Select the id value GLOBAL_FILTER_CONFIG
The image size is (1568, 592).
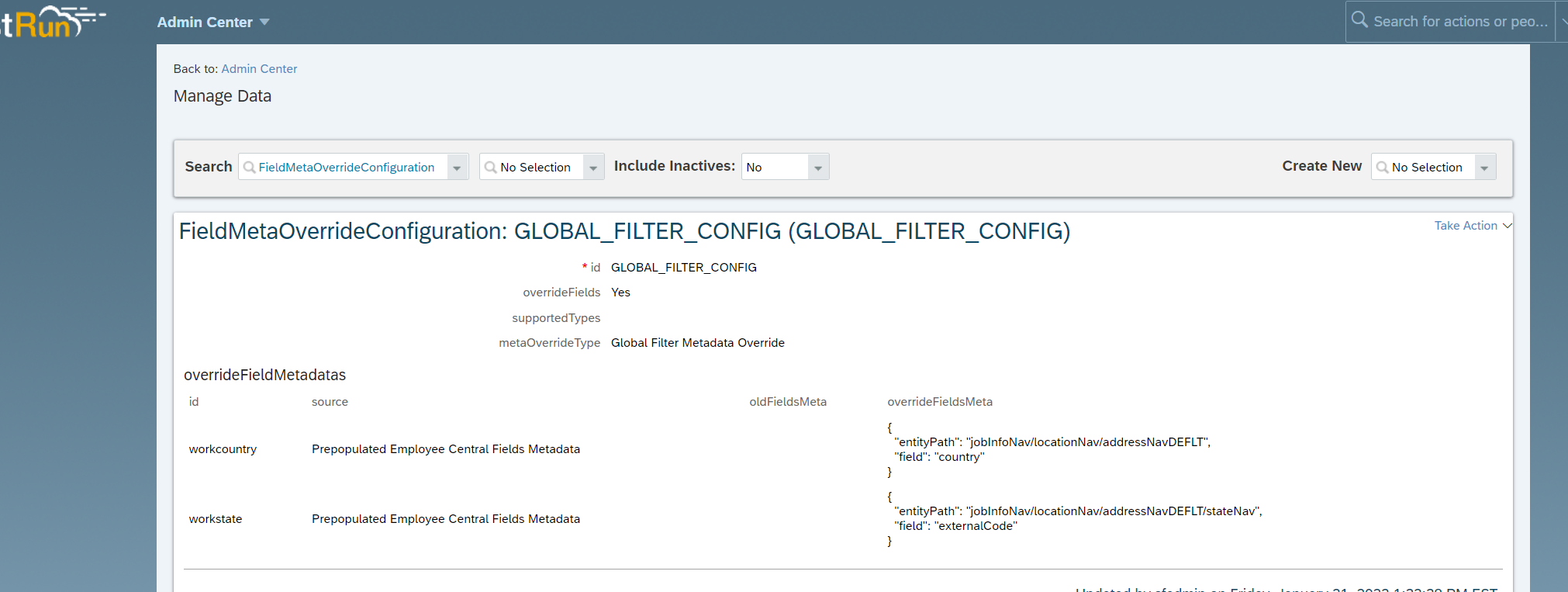[x=684, y=268]
